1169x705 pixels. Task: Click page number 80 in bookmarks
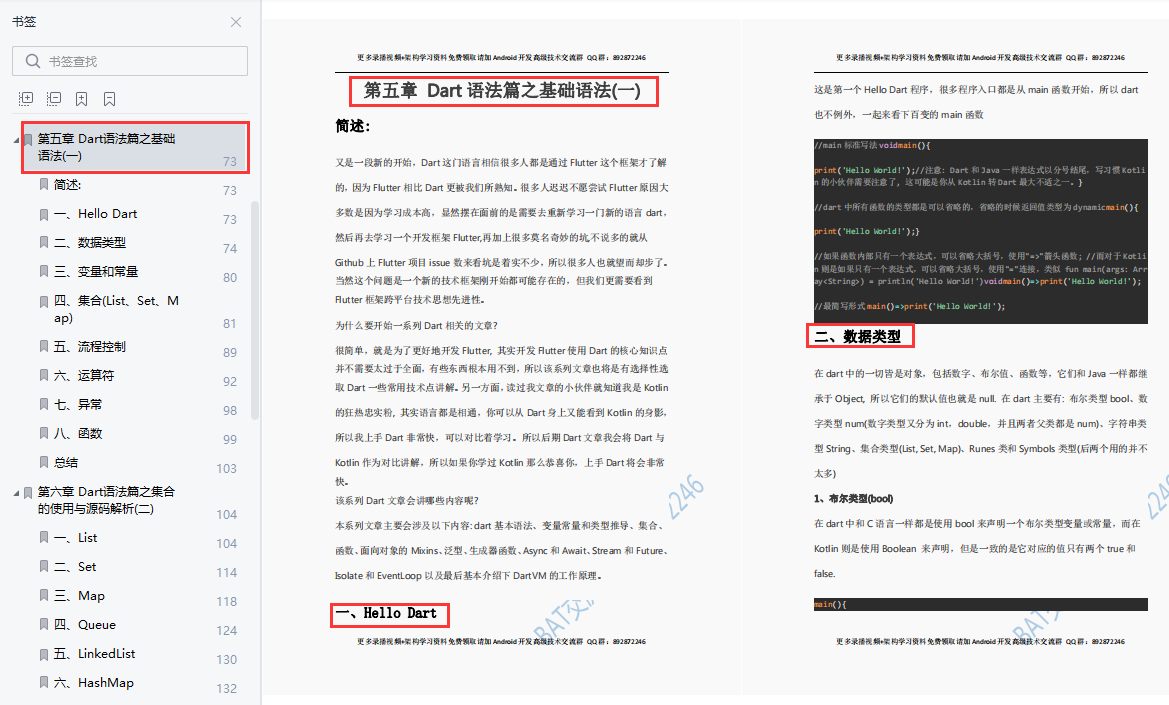pyautogui.click(x=230, y=278)
